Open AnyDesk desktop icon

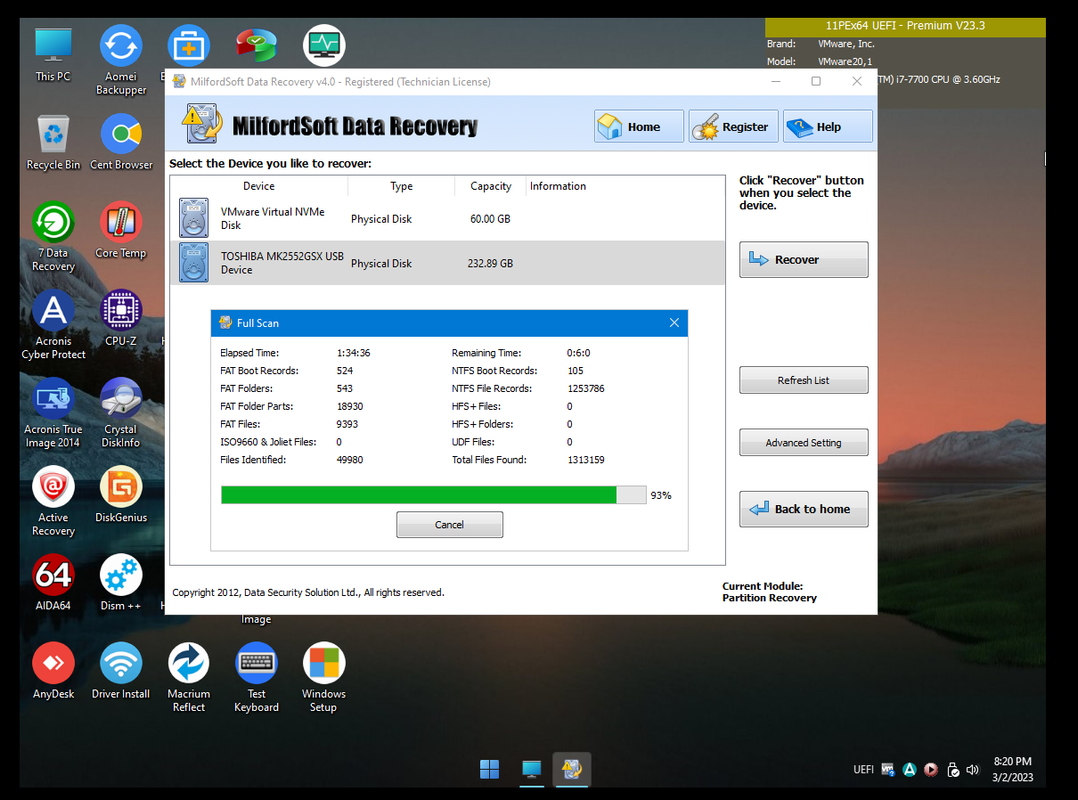point(53,671)
